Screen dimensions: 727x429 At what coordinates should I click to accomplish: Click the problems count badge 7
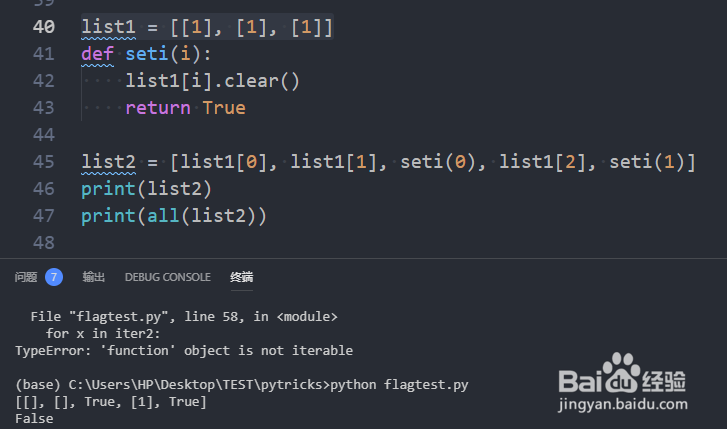[54, 277]
